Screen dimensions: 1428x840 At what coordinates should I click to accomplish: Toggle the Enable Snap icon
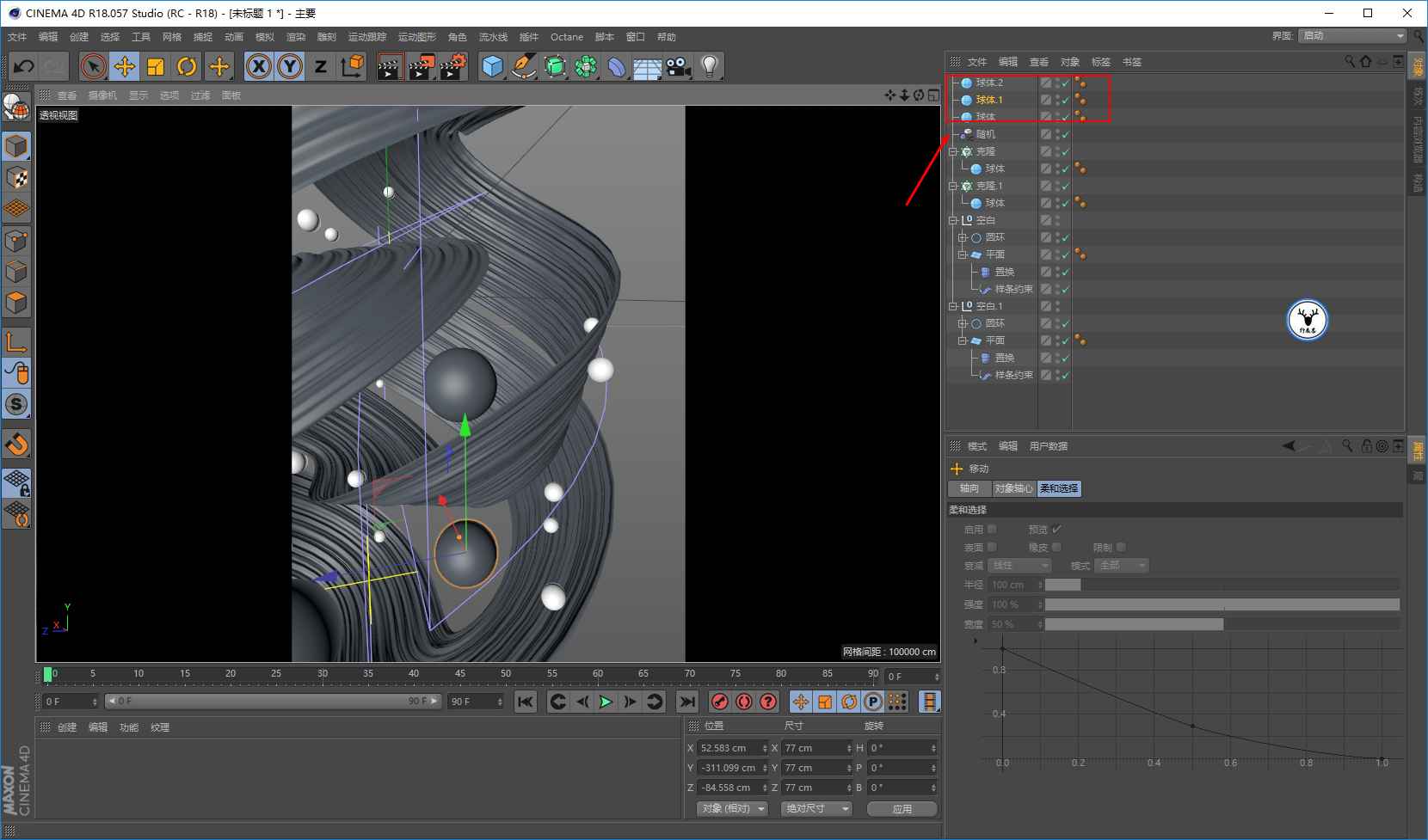(x=16, y=404)
